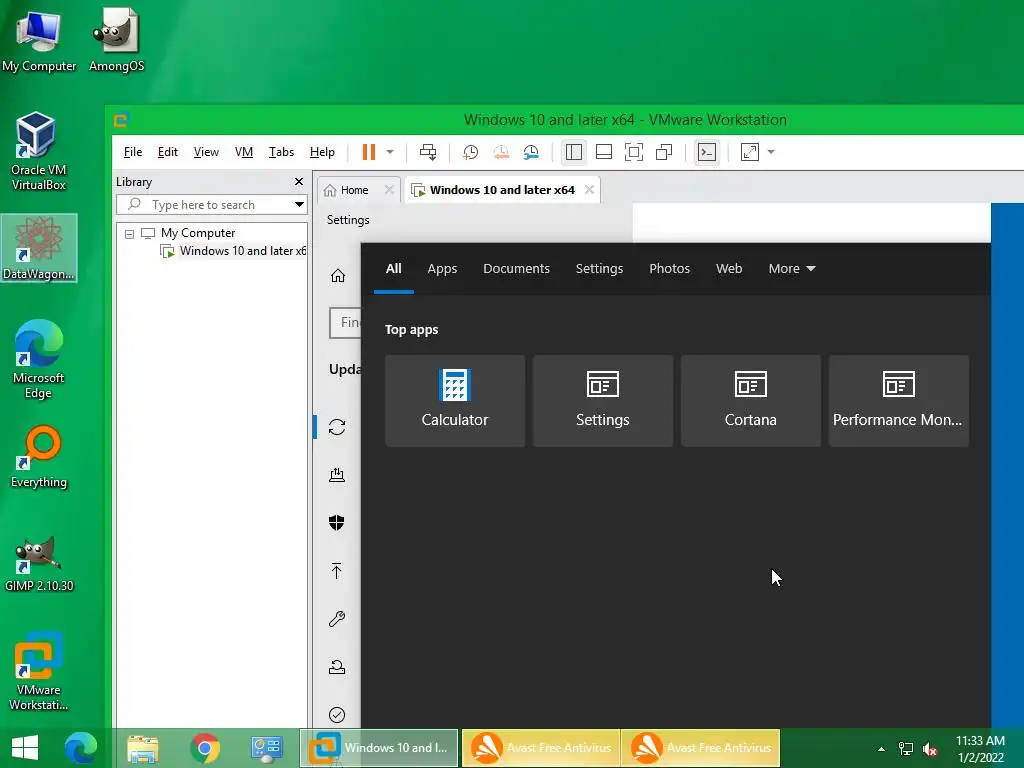Viewport: 1024px width, 768px height.
Task: Open Performance Monitor from Top apps
Action: coord(899,400)
